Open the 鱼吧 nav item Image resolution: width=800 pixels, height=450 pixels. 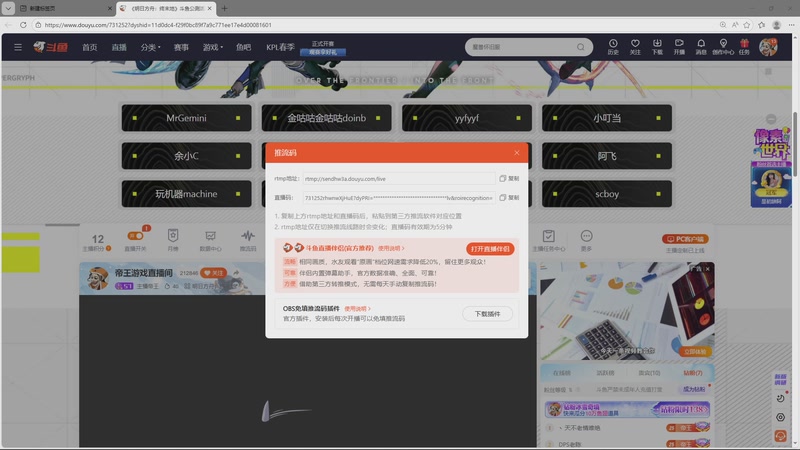243,47
